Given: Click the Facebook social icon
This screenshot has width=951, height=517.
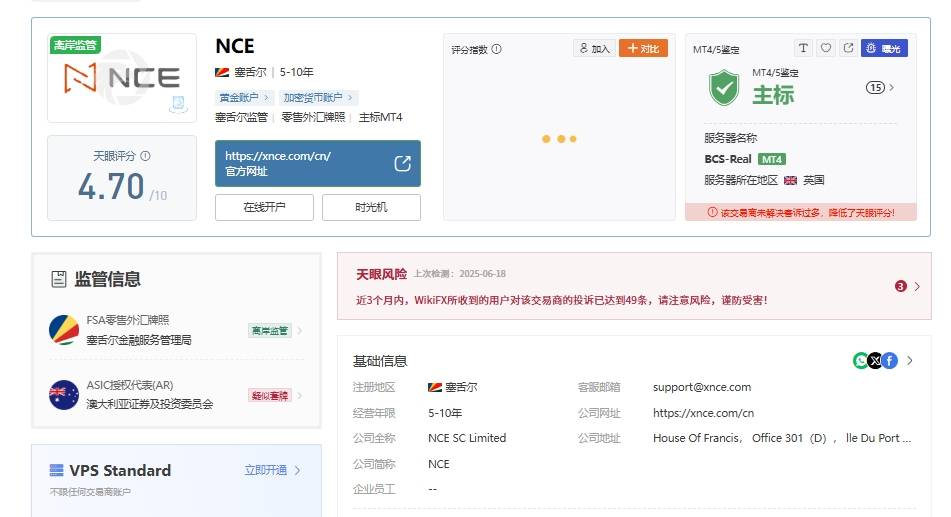Looking at the screenshot, I should click(890, 360).
